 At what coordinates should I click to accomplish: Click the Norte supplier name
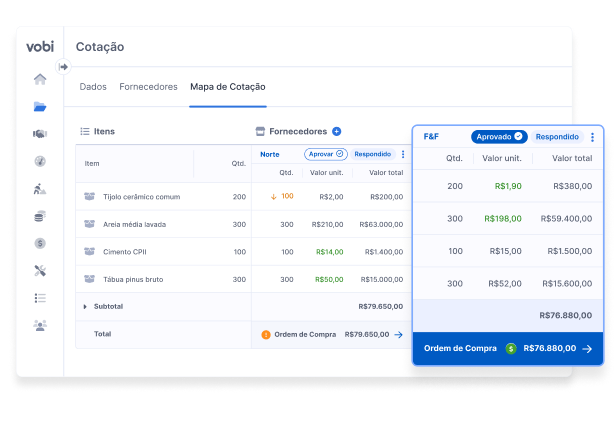[x=270, y=154]
